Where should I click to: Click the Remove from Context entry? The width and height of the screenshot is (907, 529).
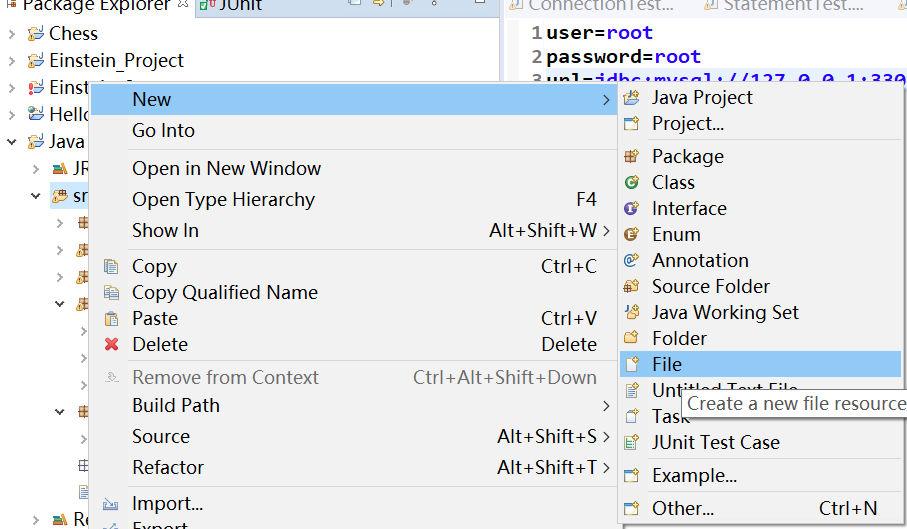[354, 378]
